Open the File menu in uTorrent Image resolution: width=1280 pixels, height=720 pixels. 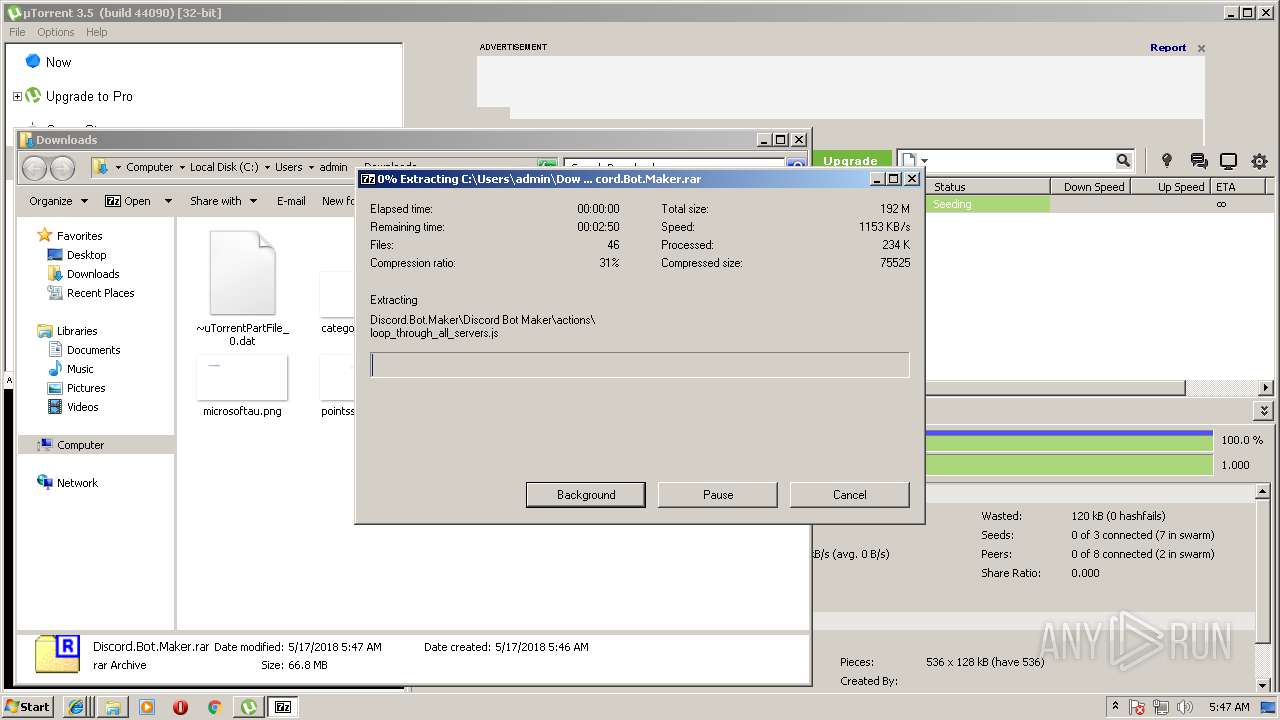click(x=17, y=32)
